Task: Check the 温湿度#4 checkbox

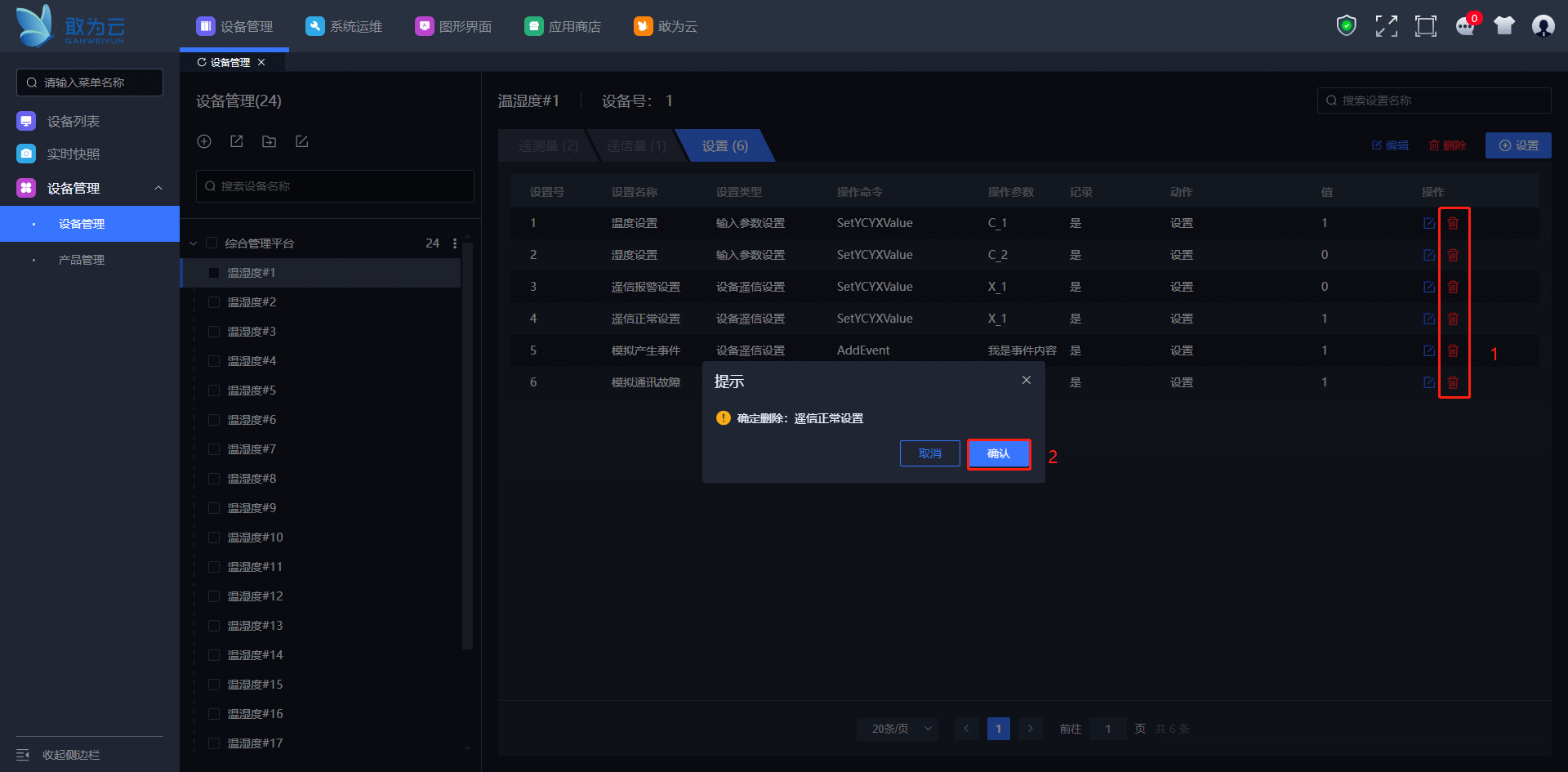Action: coord(214,361)
